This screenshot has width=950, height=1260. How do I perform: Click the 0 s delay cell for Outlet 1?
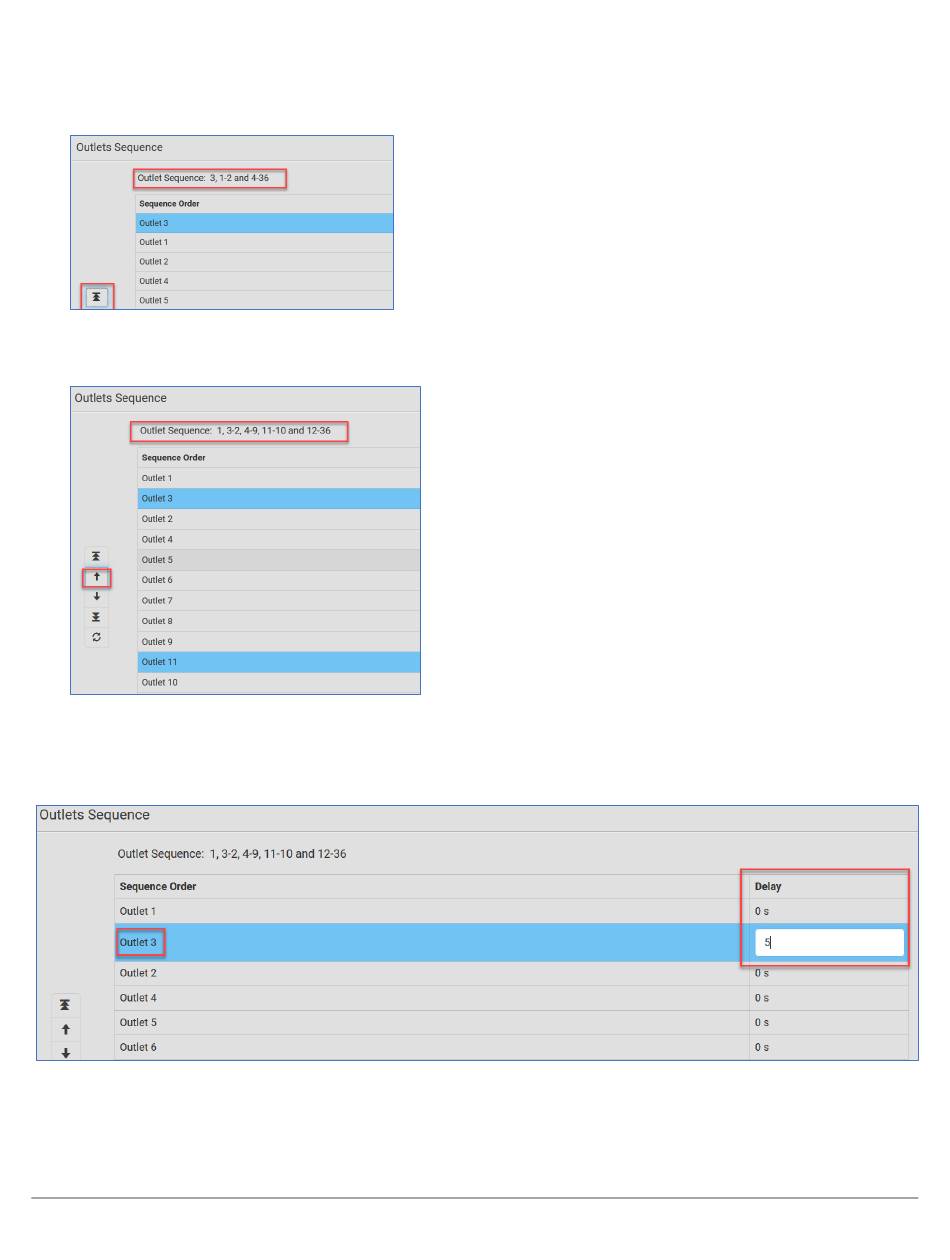(828, 911)
